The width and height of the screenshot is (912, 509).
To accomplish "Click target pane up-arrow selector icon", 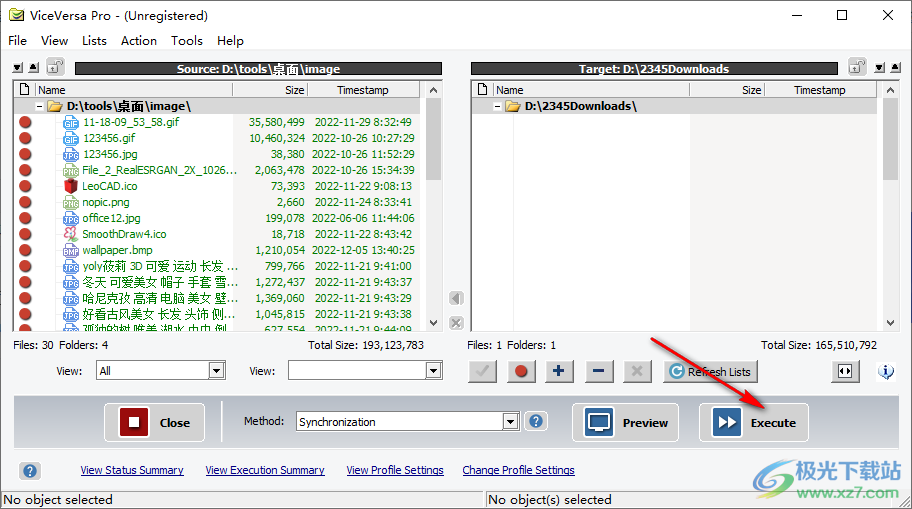I will point(896,67).
